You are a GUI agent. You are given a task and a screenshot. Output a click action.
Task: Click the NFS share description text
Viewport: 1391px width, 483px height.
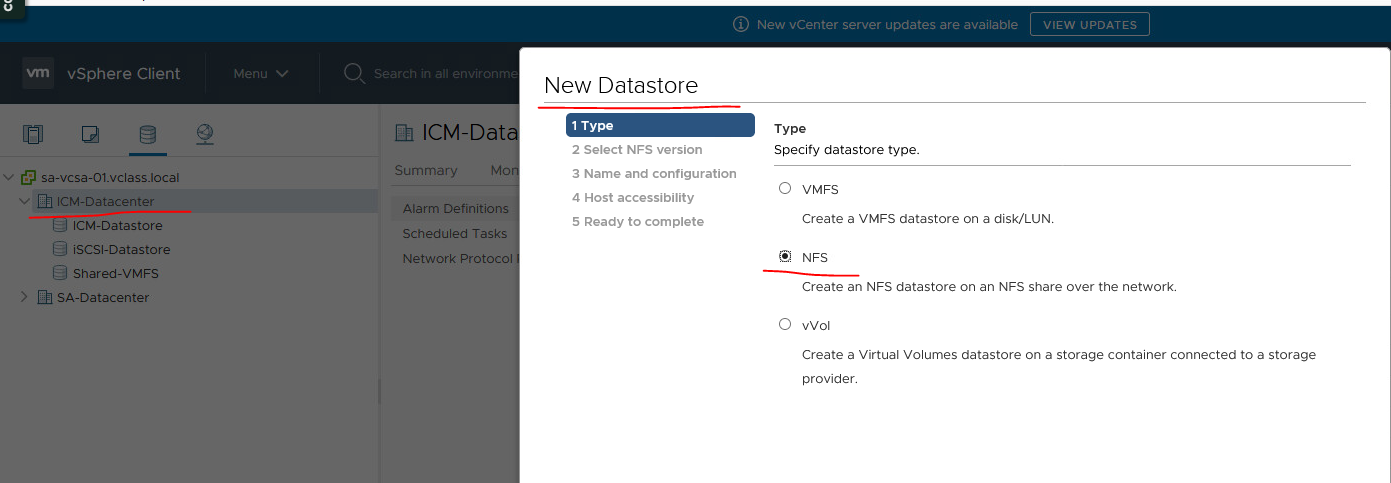click(x=989, y=286)
